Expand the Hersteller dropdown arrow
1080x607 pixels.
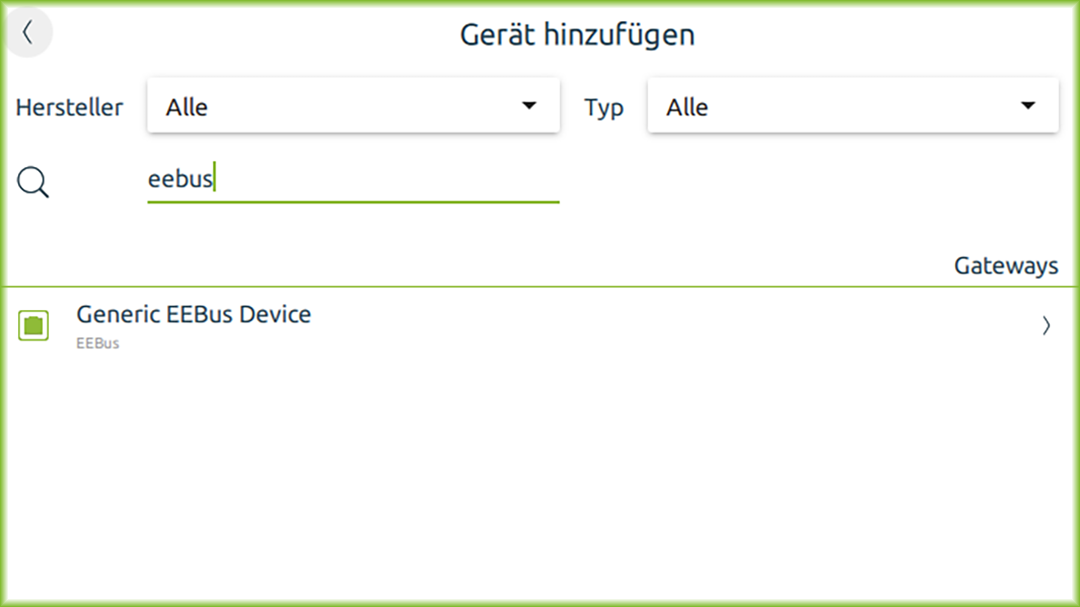[529, 106]
